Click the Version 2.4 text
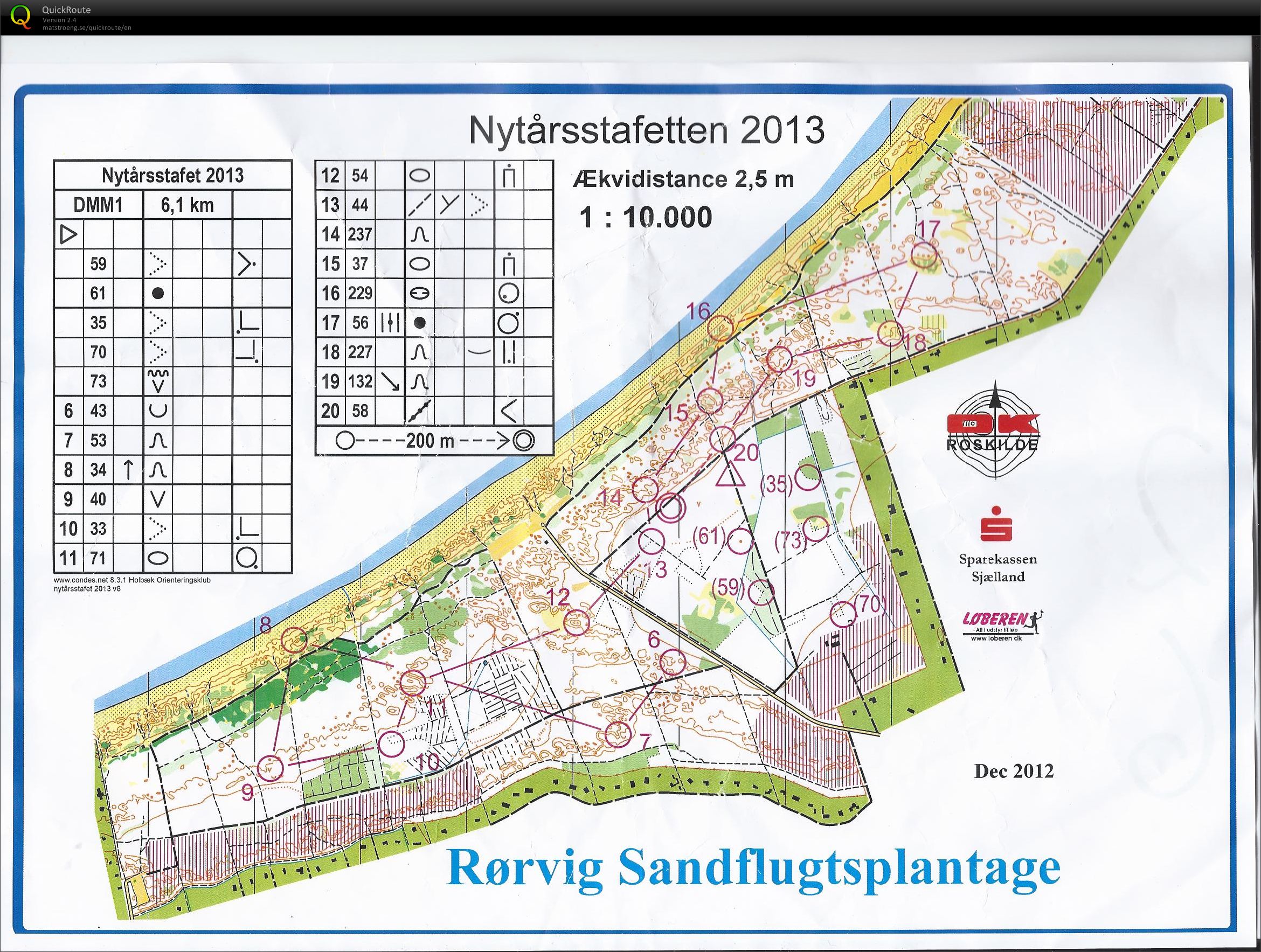Image resolution: width=1261 pixels, height=952 pixels. point(59,20)
